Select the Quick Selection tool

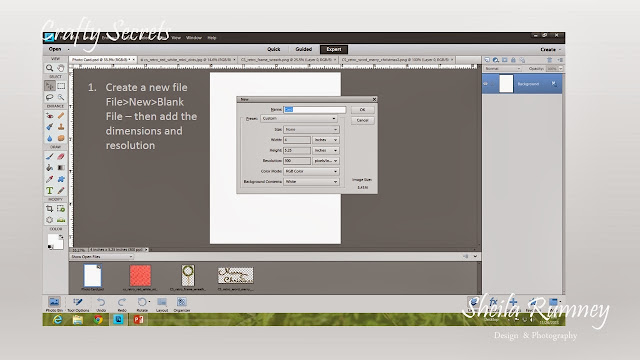coord(61,97)
